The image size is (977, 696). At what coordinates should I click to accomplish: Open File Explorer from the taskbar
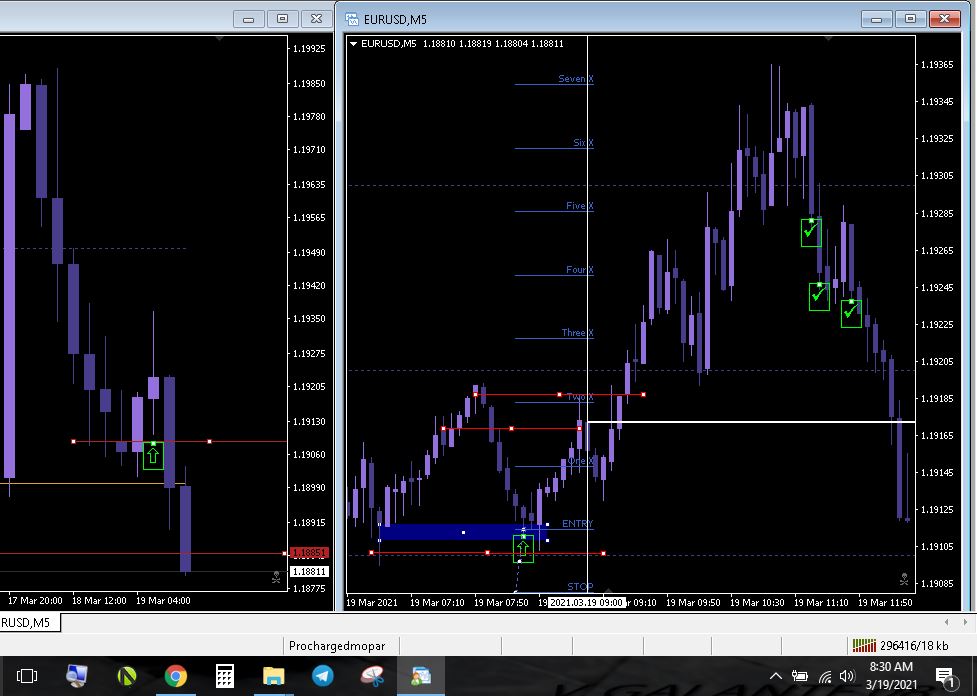tap(274, 676)
